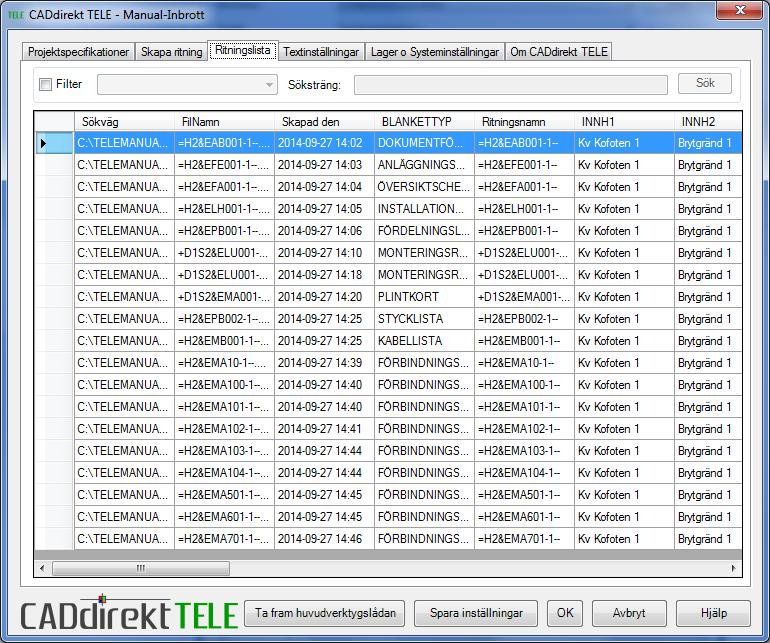
Task: Click Ritningsnamn cell =H2&EMA104-1--
Action: click(x=524, y=473)
